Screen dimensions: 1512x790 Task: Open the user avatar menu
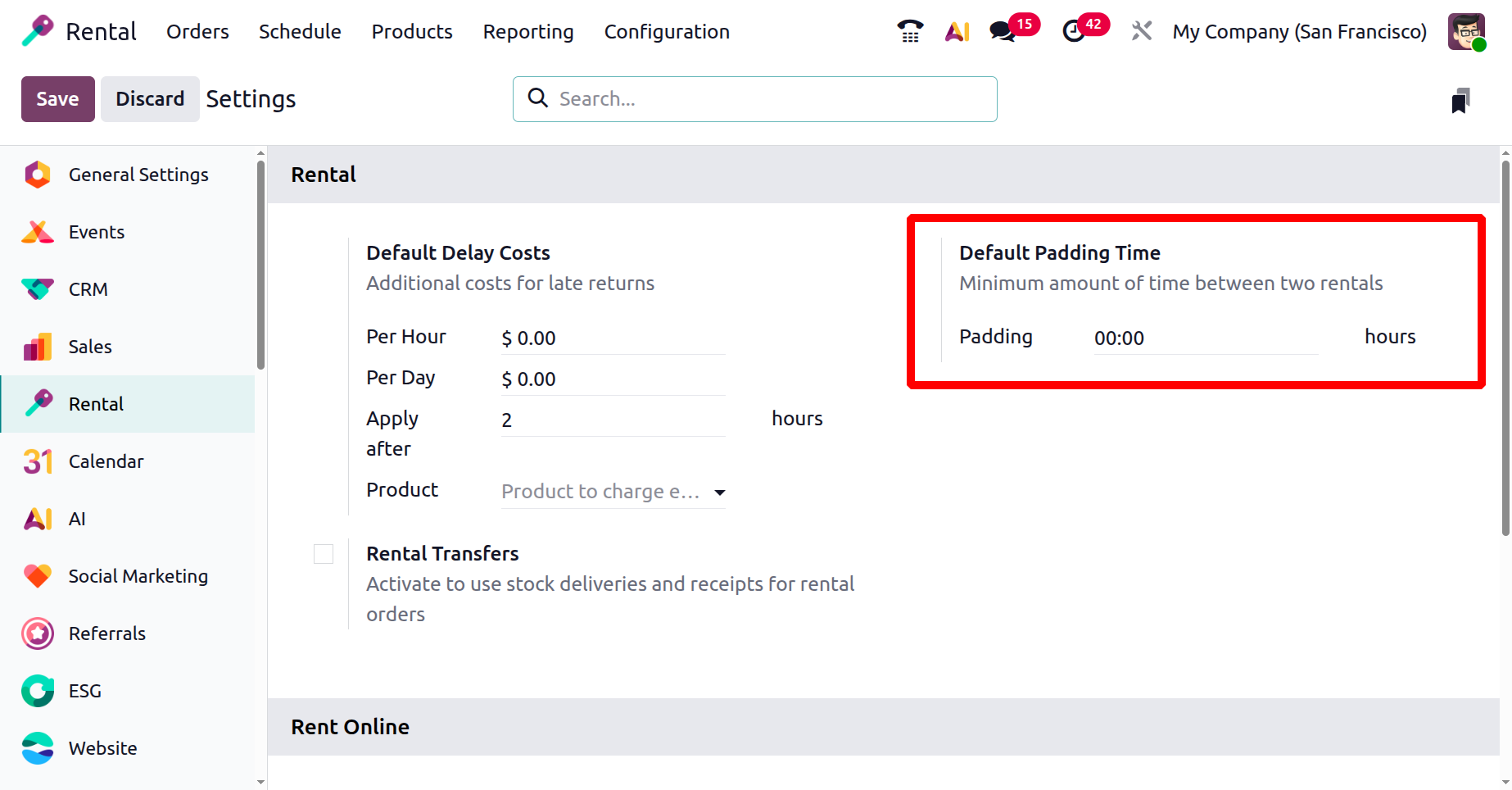pyautogui.click(x=1465, y=31)
